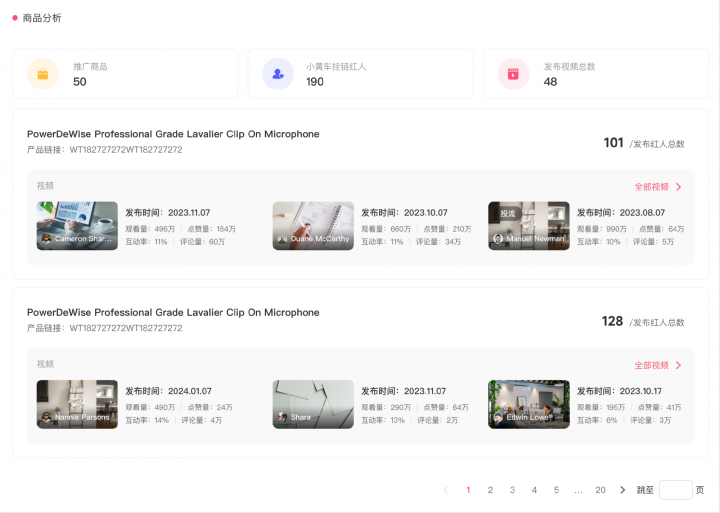Viewport: 720px width, 513px height.
Task: Click Edwin Lowe's avatar icon
Action: click(x=498, y=418)
